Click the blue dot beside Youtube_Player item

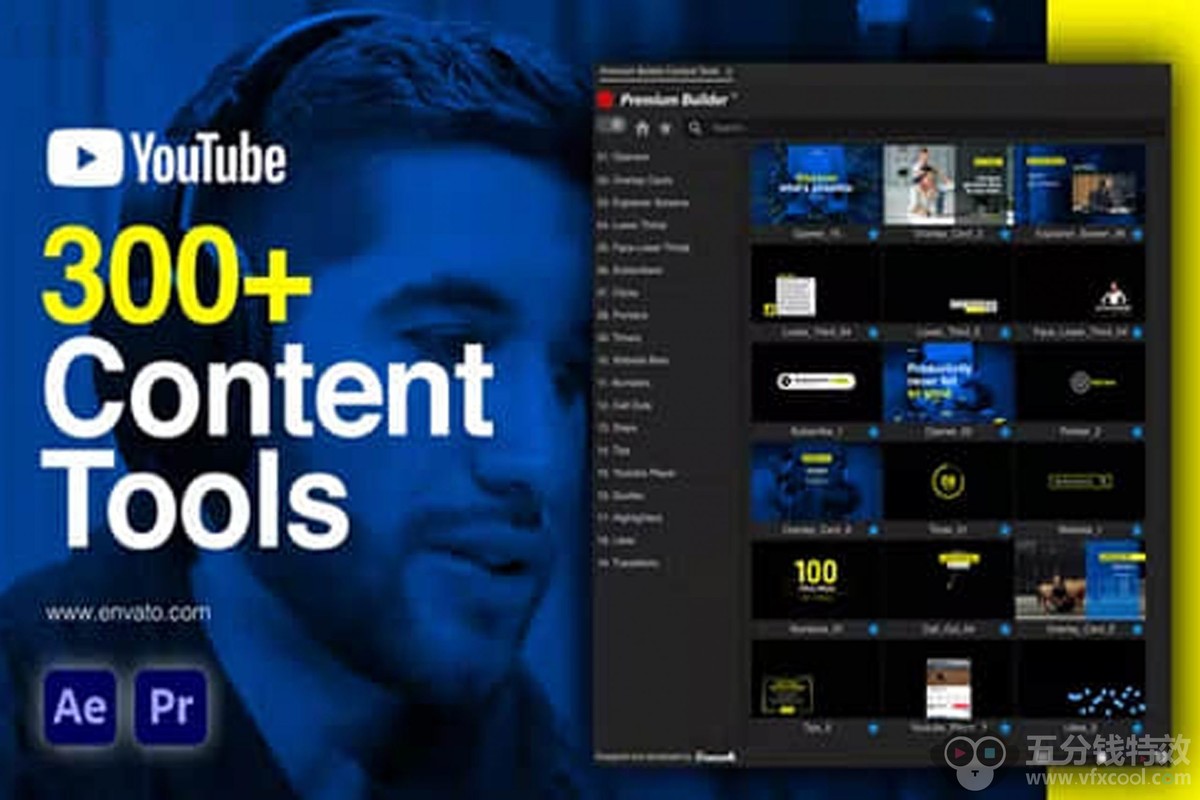tap(1005, 728)
